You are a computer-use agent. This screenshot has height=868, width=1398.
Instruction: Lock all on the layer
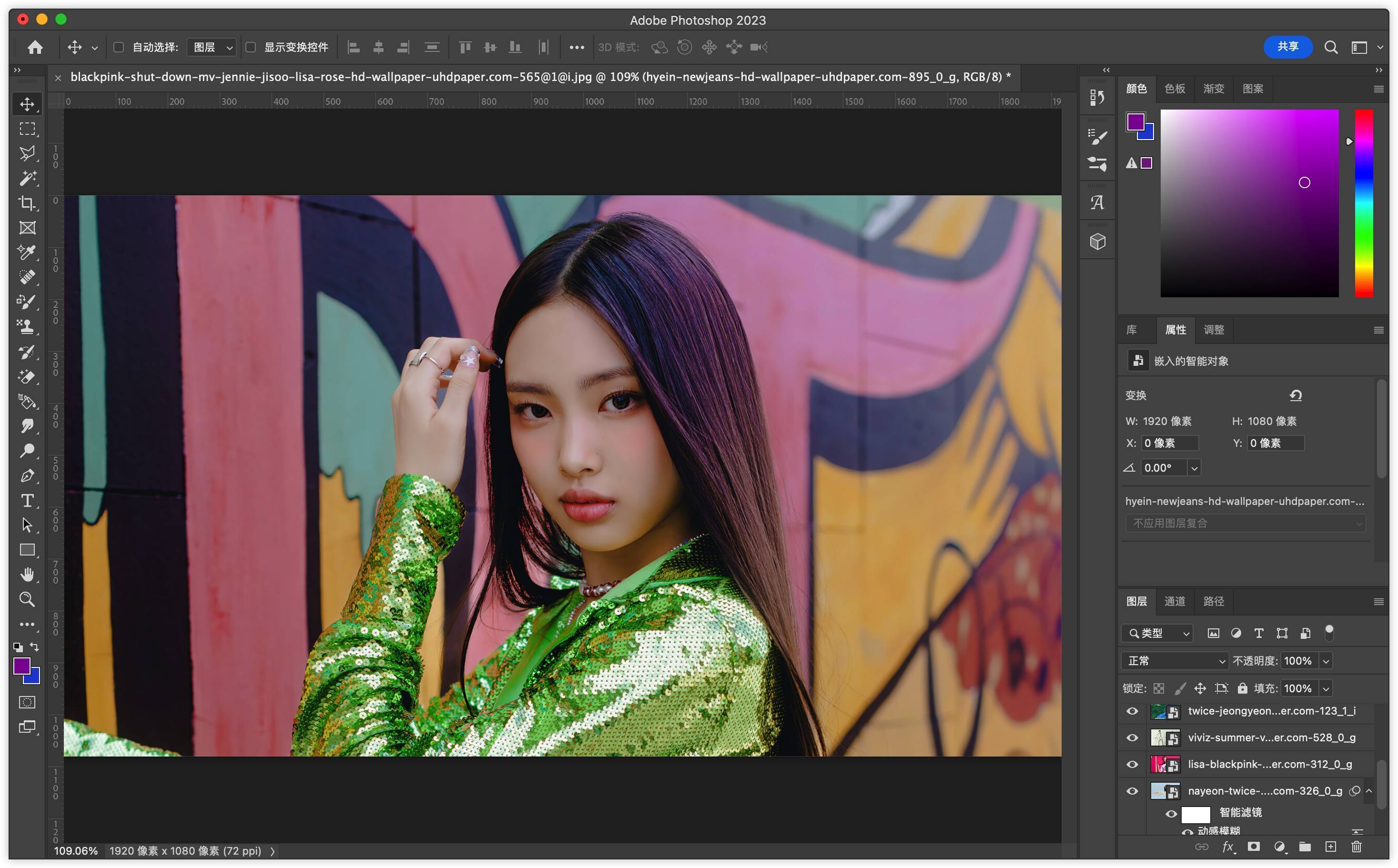pos(1242,688)
